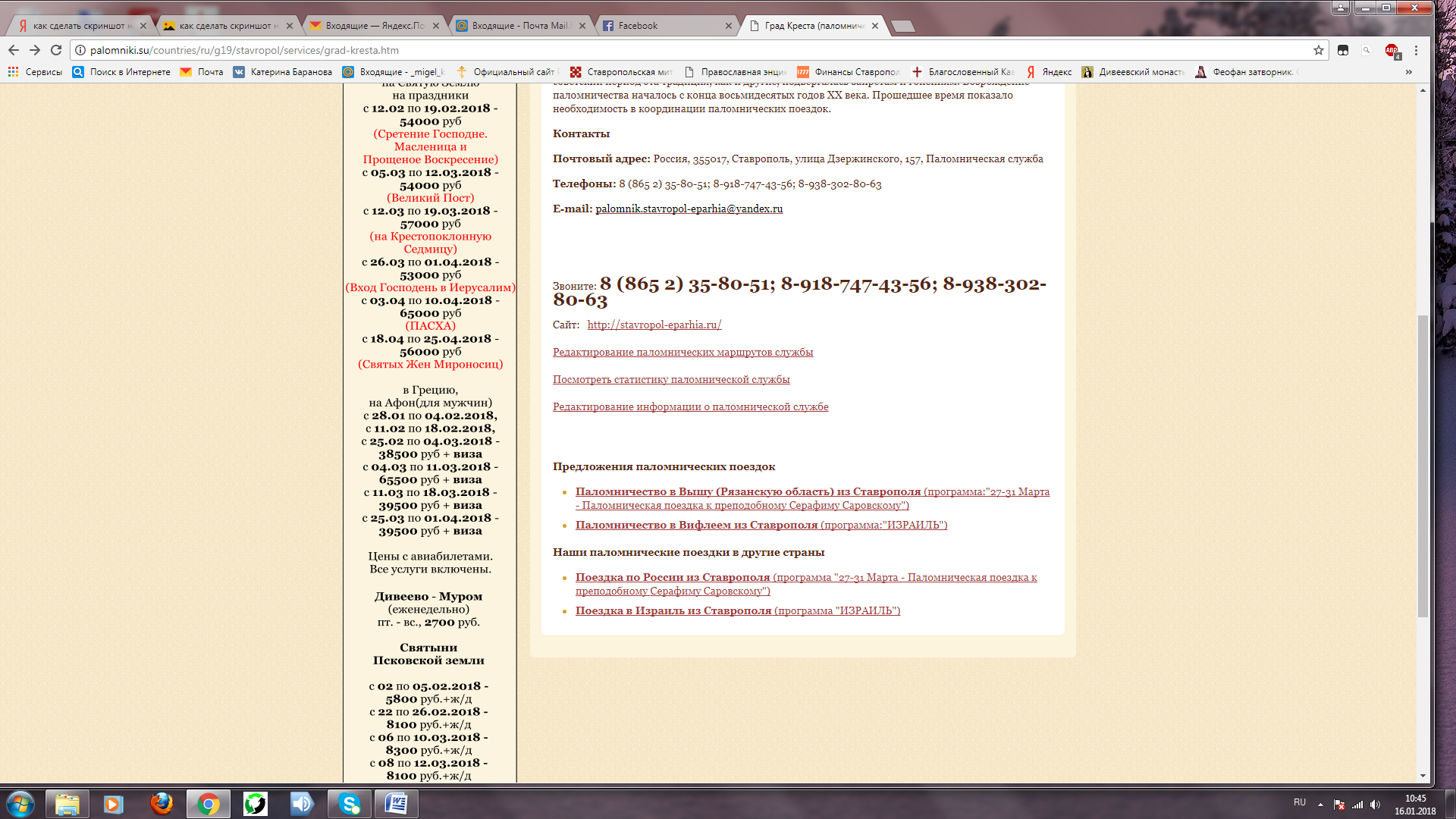The height and width of the screenshot is (819, 1456).
Task: Open the Сервисы apps bookmark
Action: pos(35,72)
